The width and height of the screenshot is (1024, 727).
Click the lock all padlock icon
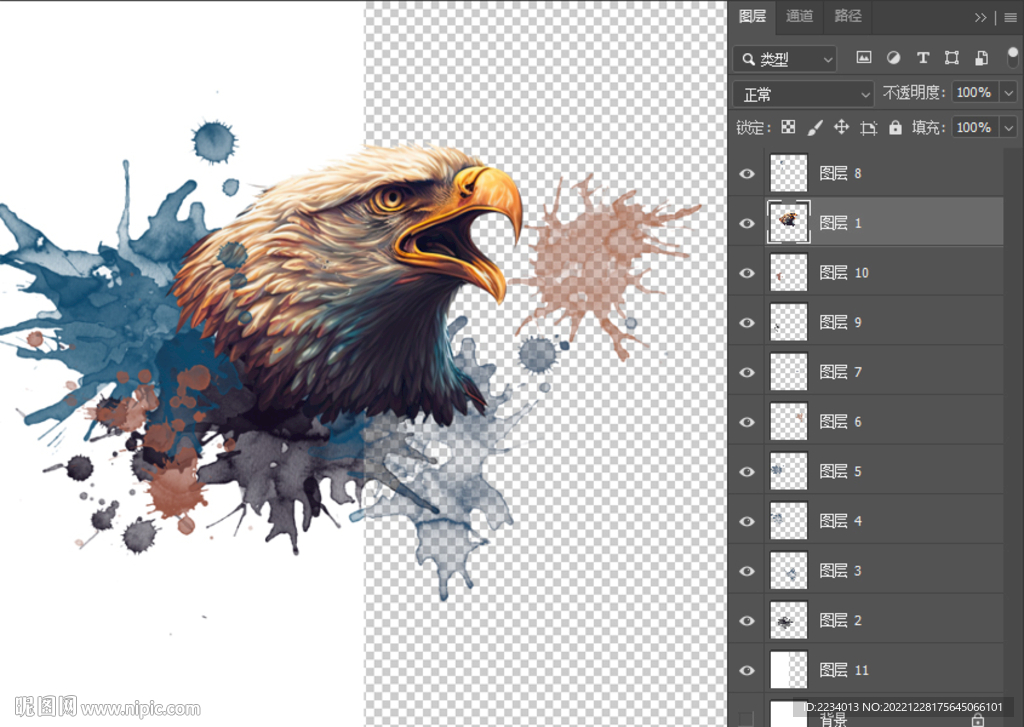pos(895,128)
